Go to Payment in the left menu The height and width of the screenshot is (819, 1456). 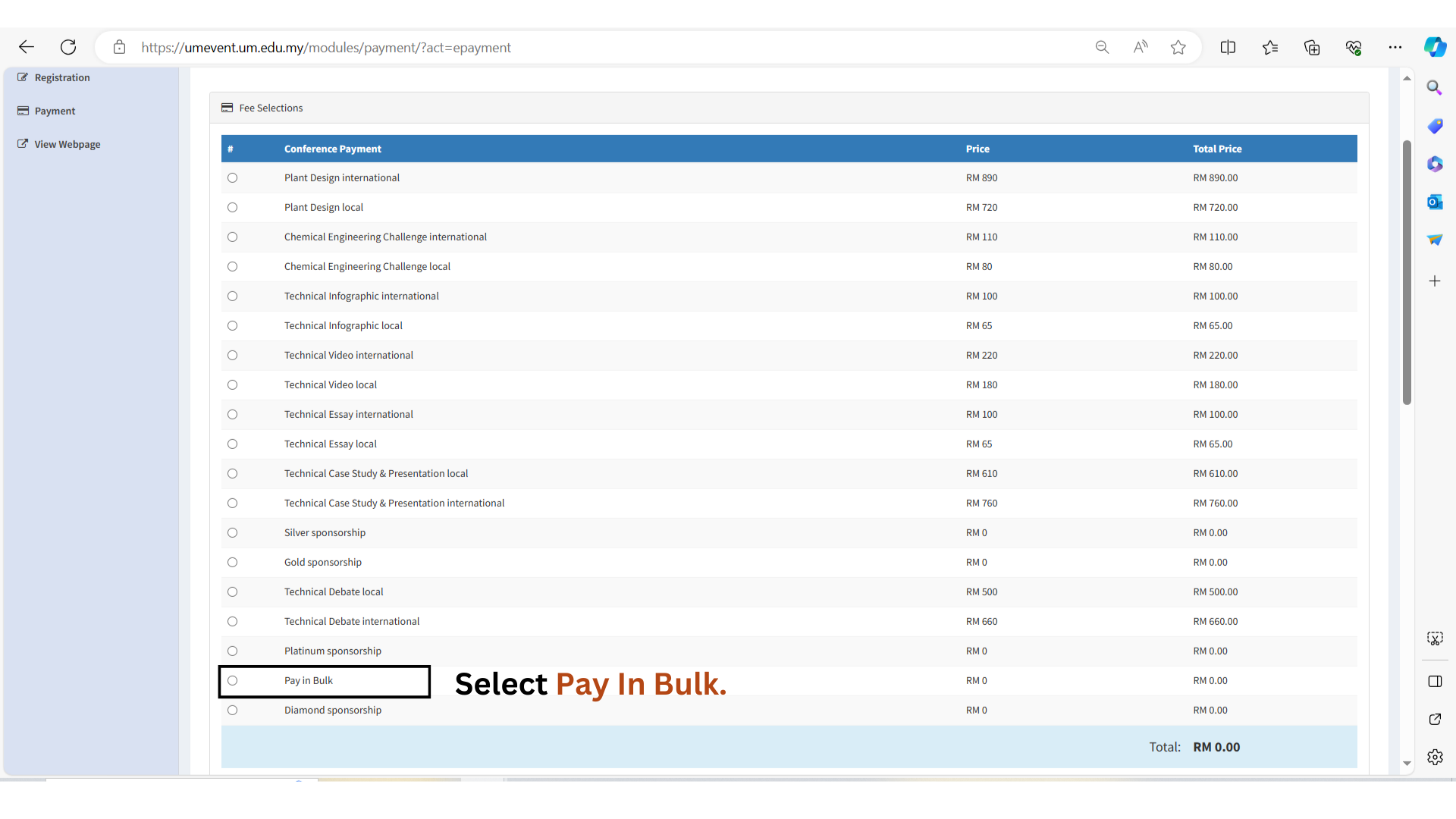coord(55,111)
